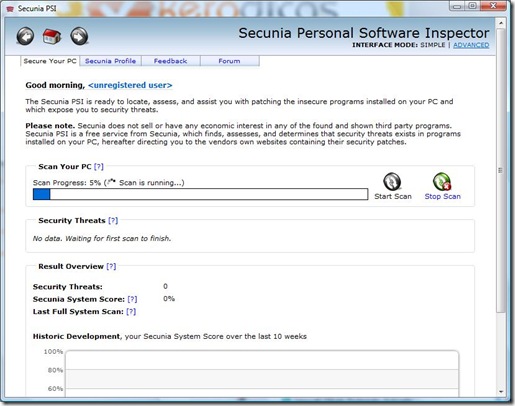Click the back arrow navigation icon
This screenshot has width=515, height=406.
[x=25, y=36]
